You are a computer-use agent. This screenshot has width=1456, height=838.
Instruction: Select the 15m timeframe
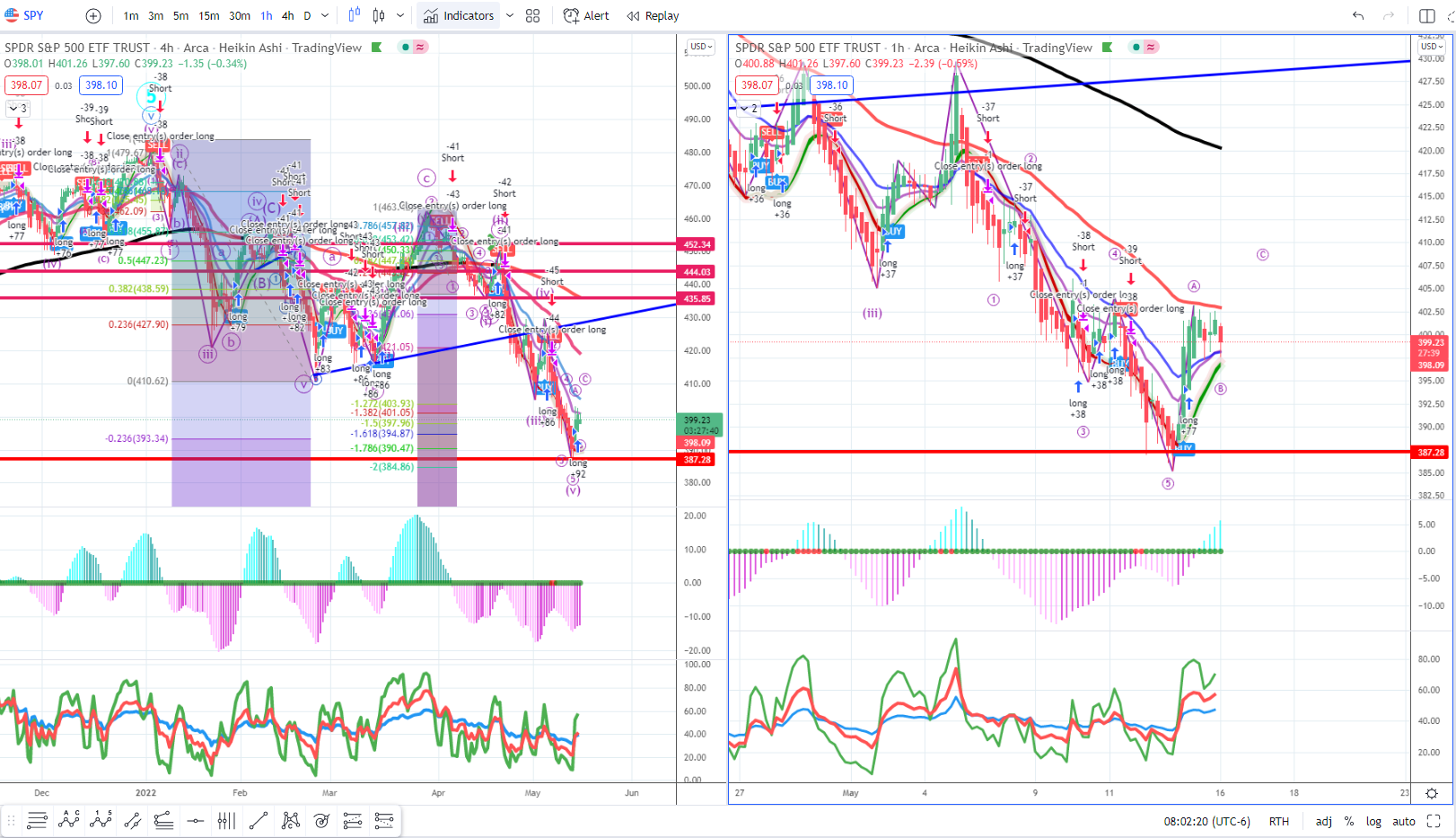(x=209, y=15)
